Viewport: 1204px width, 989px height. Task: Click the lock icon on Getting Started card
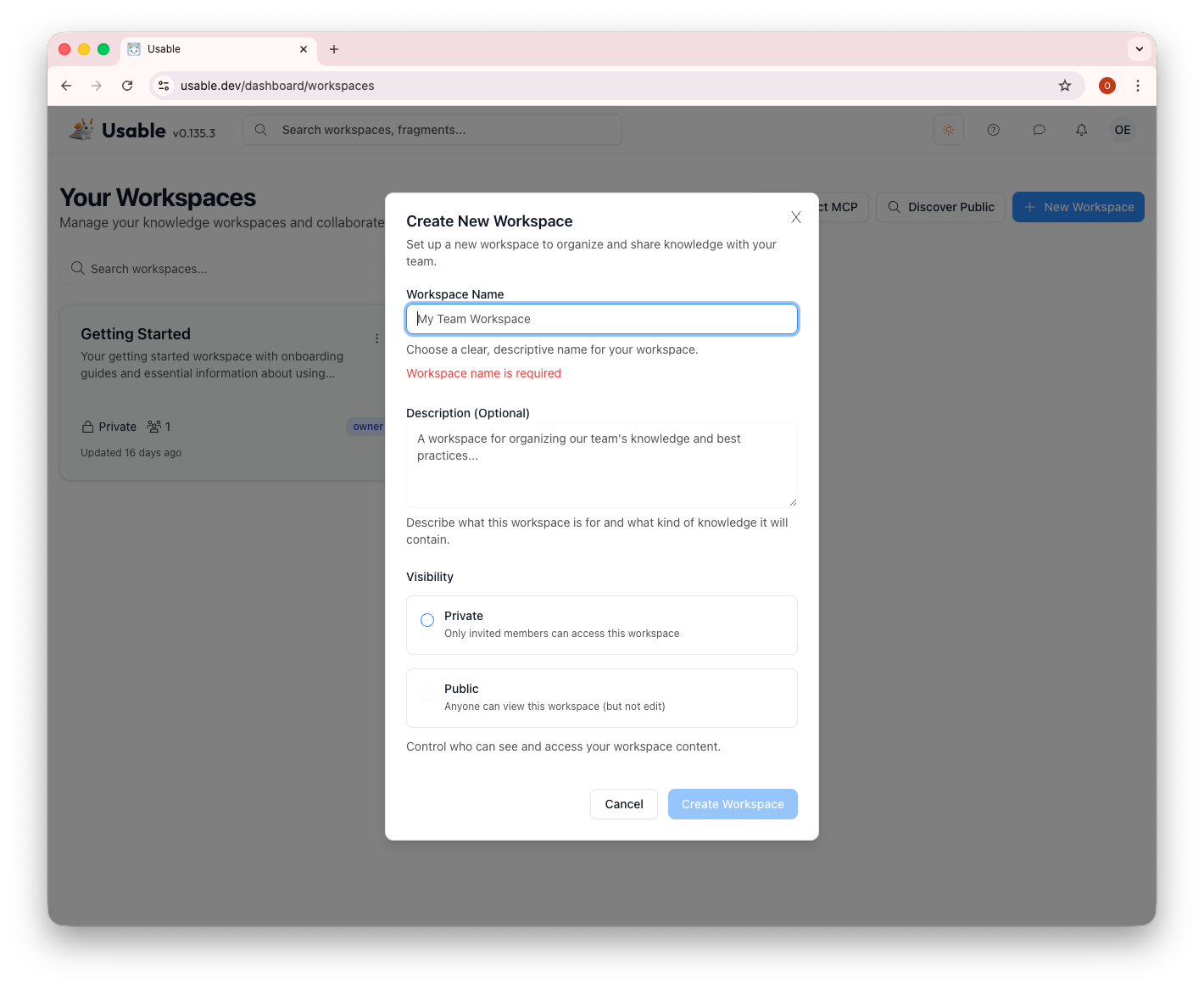(87, 426)
